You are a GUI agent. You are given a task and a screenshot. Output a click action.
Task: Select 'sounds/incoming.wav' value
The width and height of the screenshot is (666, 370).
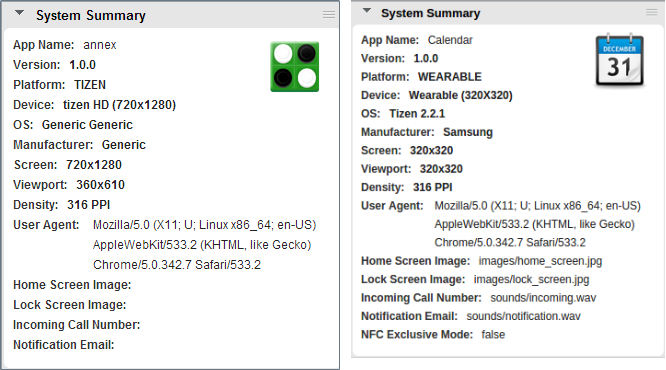click(543, 298)
